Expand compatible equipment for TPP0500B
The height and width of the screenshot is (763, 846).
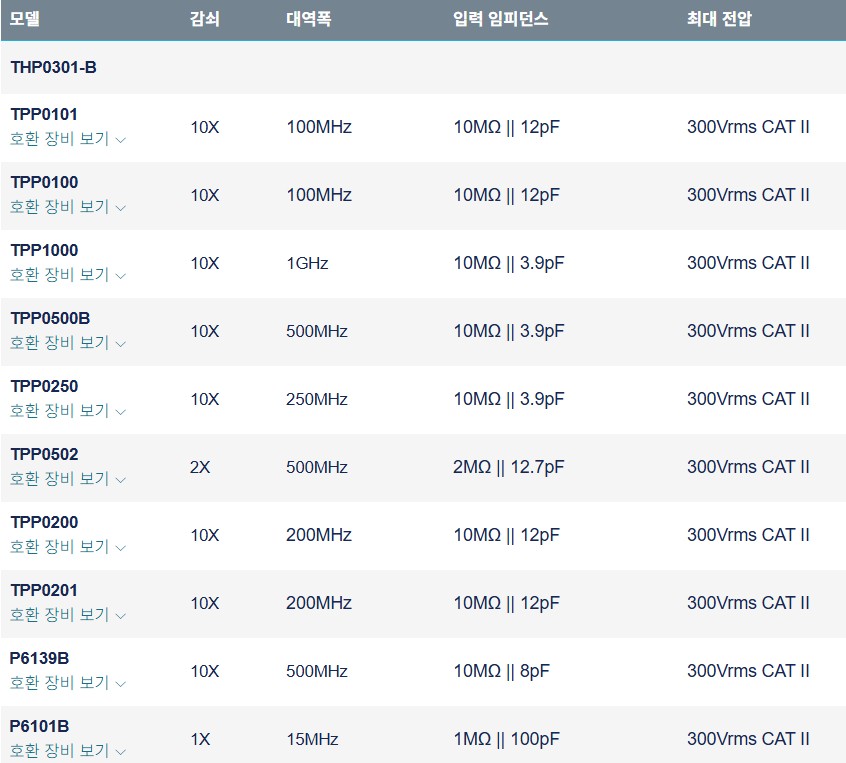pyautogui.click(x=68, y=343)
